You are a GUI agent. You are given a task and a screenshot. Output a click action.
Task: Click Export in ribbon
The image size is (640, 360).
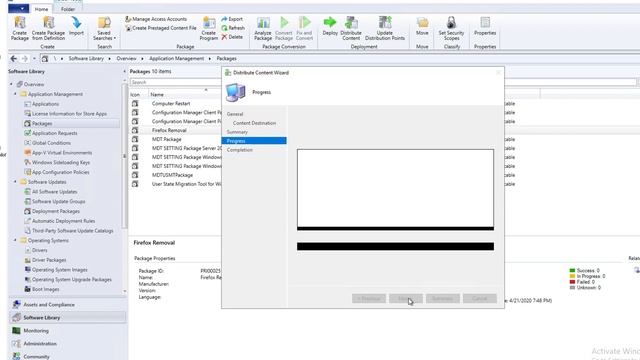[232, 19]
